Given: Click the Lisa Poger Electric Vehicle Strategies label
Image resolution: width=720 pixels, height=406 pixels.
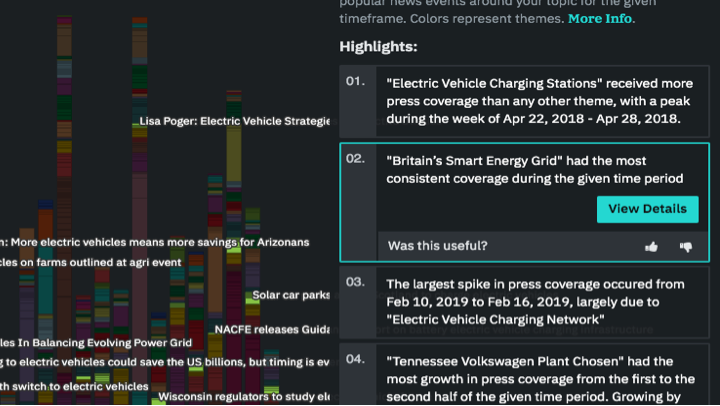Looking at the screenshot, I should point(235,121).
